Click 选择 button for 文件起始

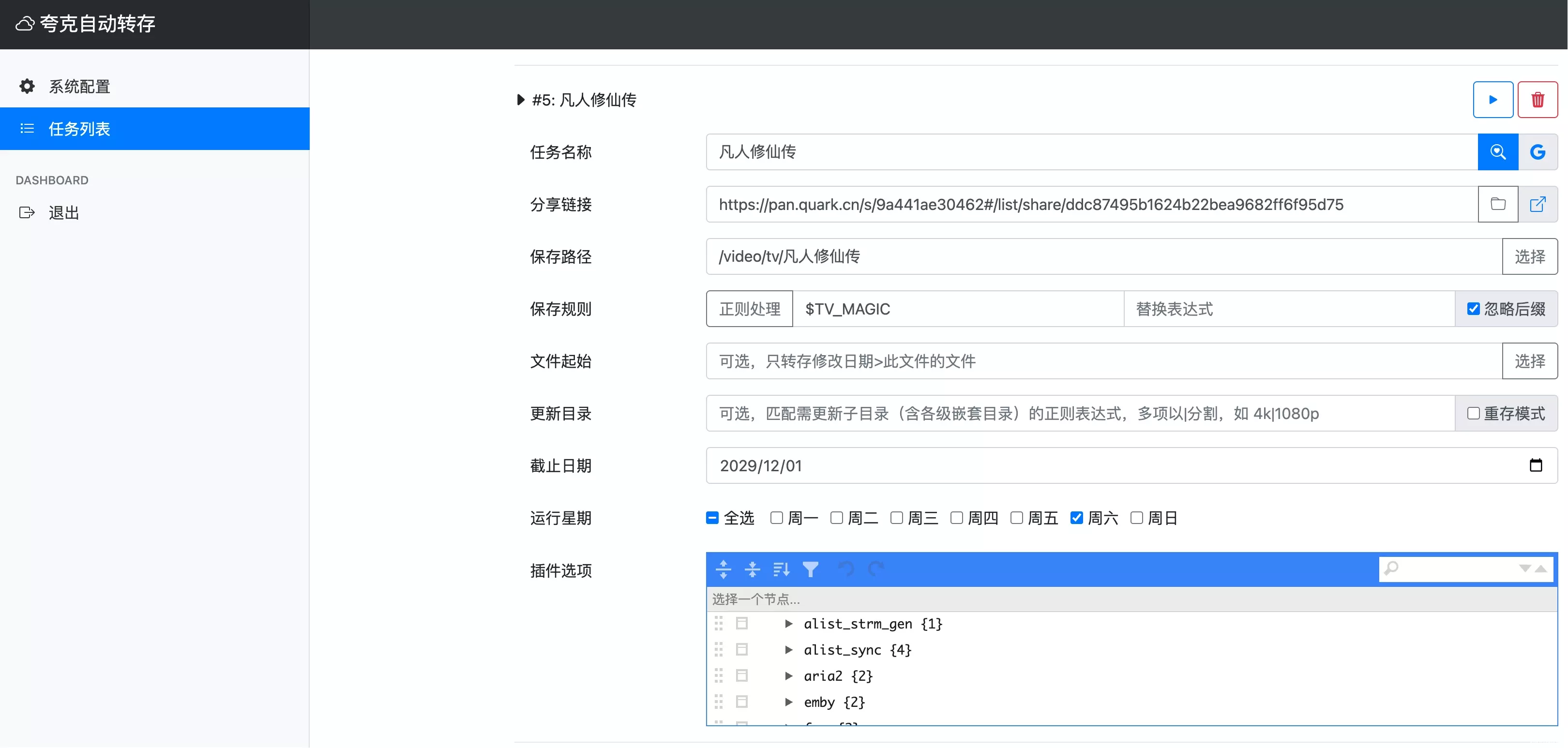click(1529, 361)
